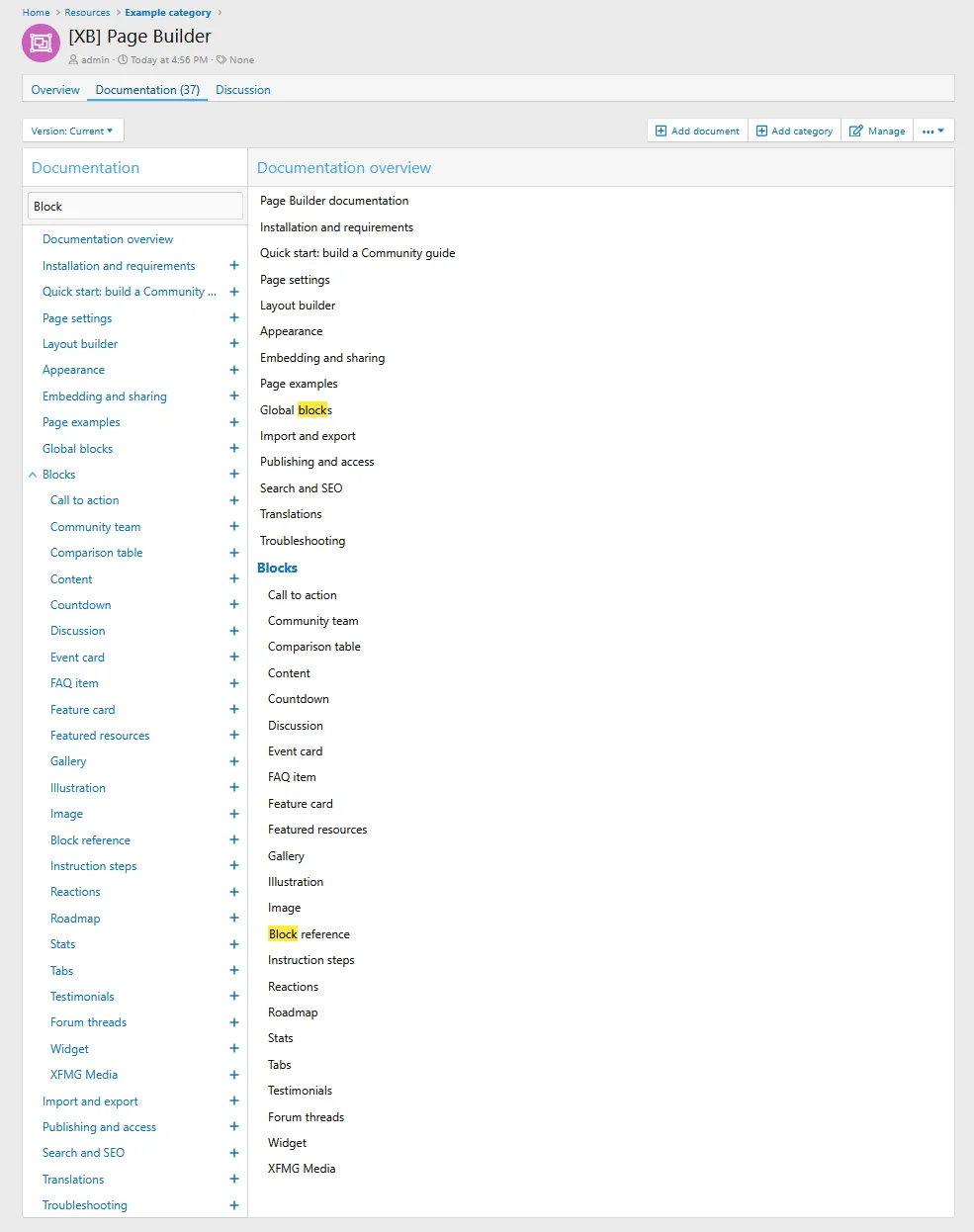Select the Documentation (37) tab
The width and height of the screenshot is (974, 1232).
coord(147,90)
